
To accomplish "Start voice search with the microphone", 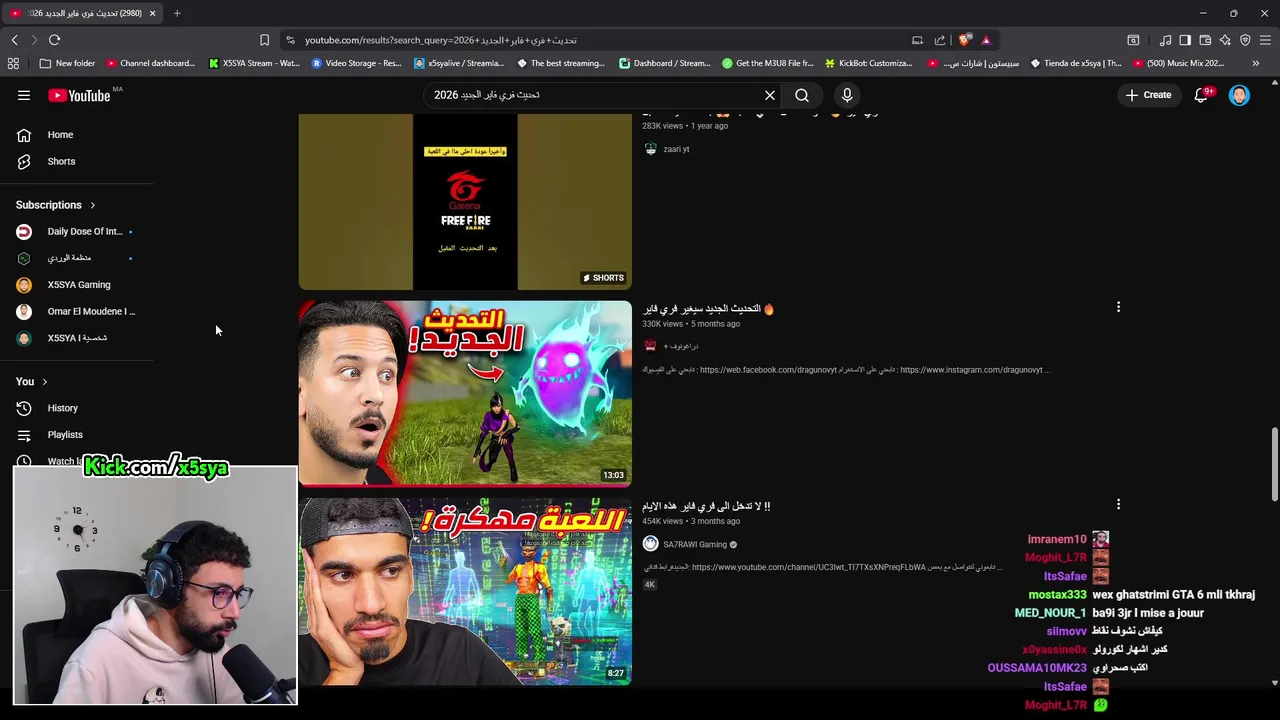I will (847, 95).
